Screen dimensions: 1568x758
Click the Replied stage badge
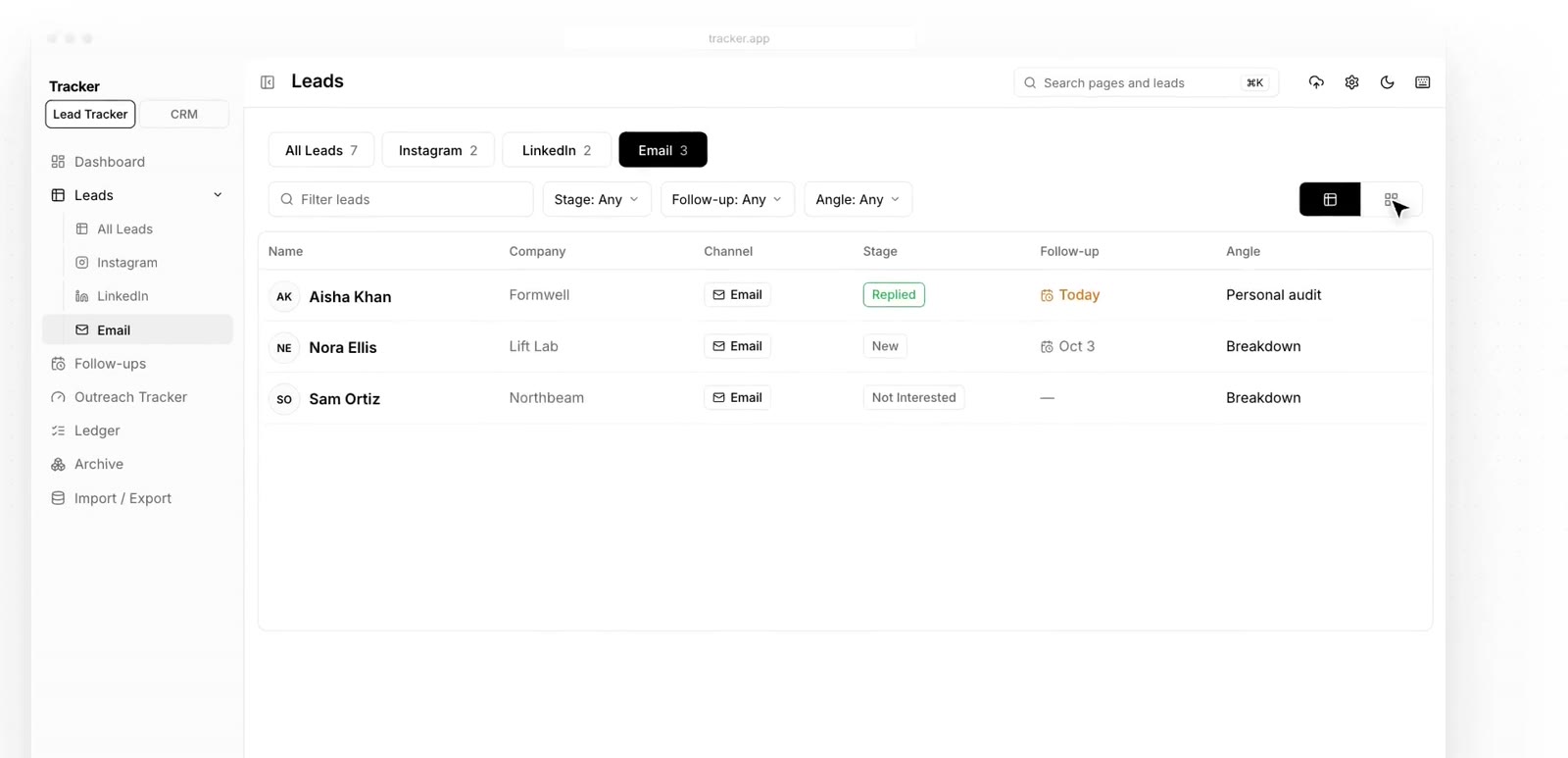coord(894,294)
